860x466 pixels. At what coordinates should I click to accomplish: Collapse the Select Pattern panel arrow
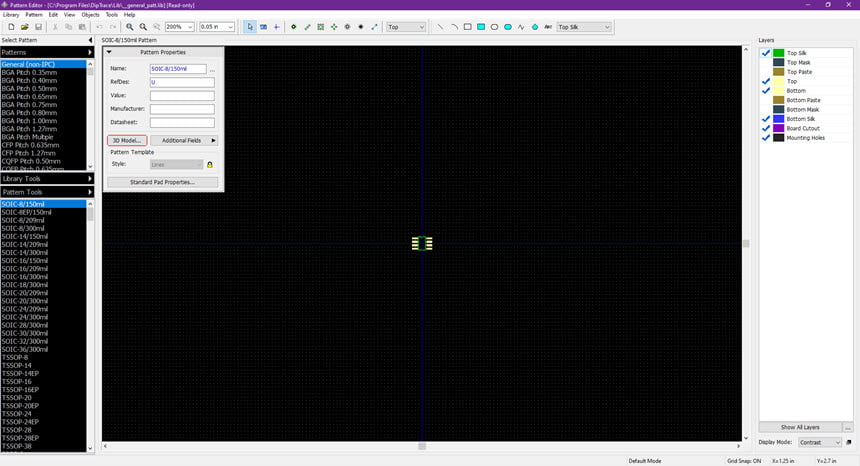pyautogui.click(x=90, y=40)
